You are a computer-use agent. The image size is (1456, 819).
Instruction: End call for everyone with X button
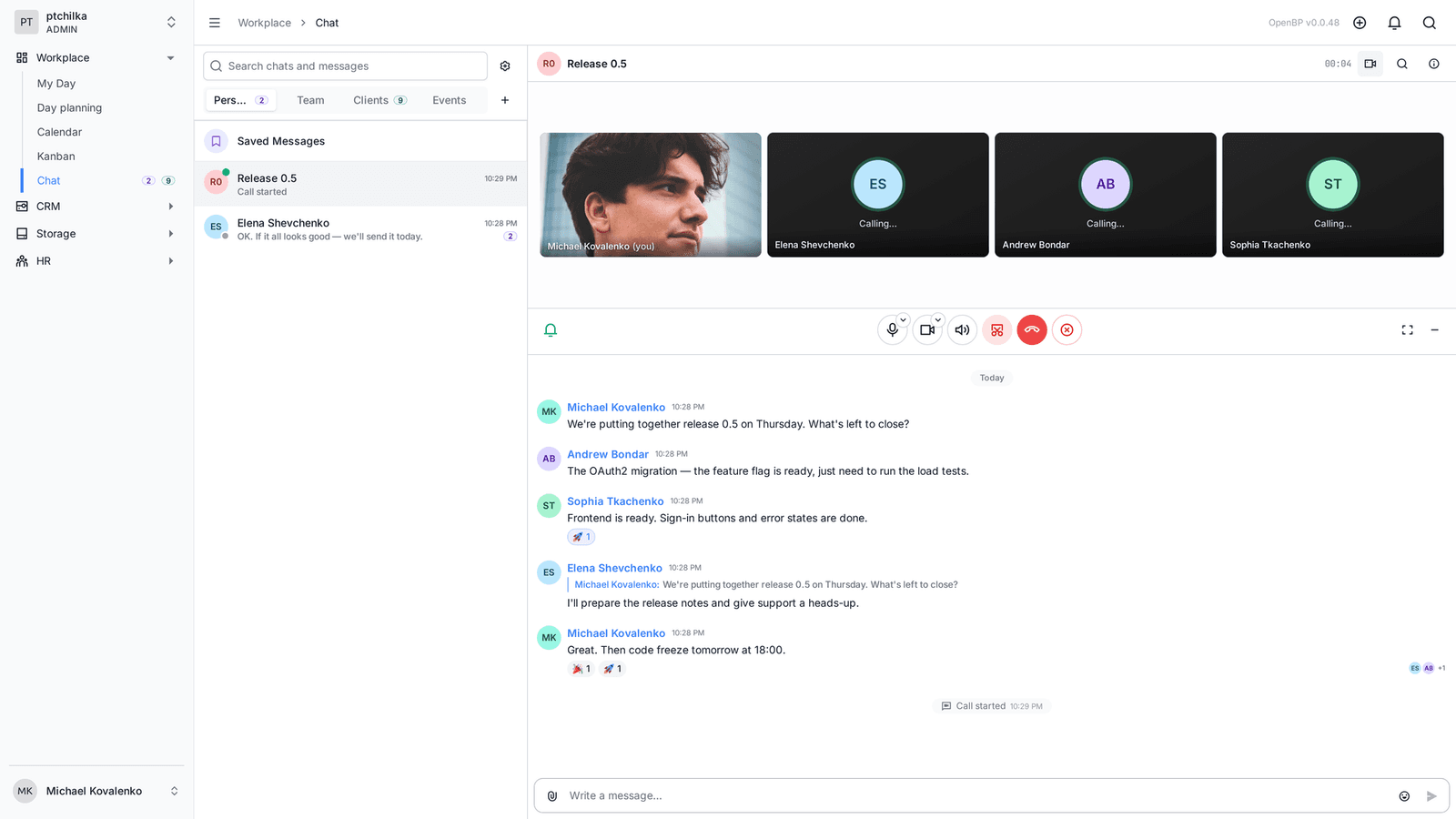point(1067,330)
